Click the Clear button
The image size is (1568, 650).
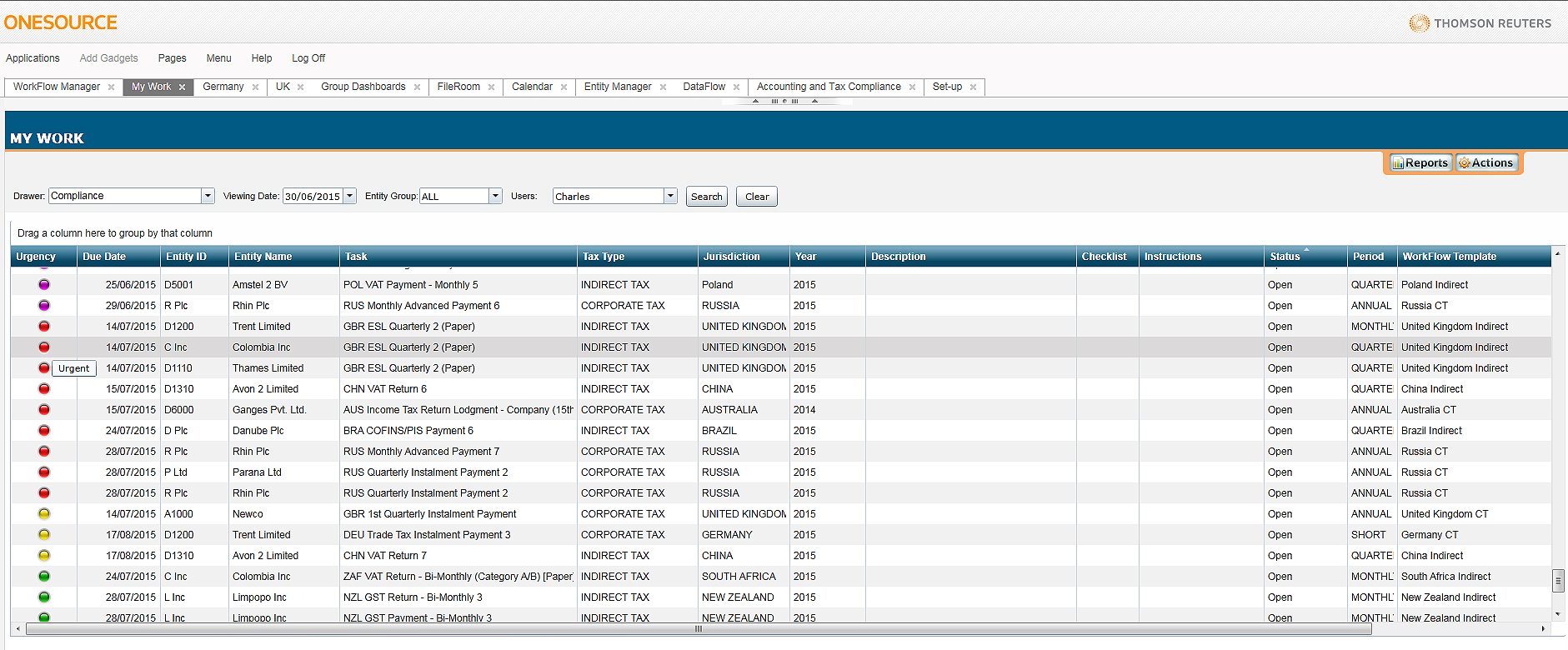pyautogui.click(x=757, y=197)
